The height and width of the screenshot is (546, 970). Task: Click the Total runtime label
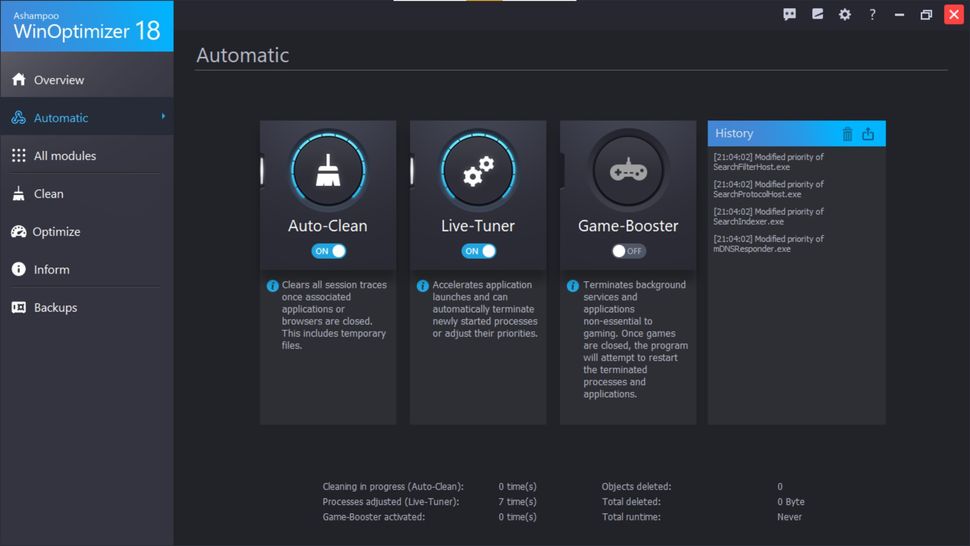coord(631,517)
